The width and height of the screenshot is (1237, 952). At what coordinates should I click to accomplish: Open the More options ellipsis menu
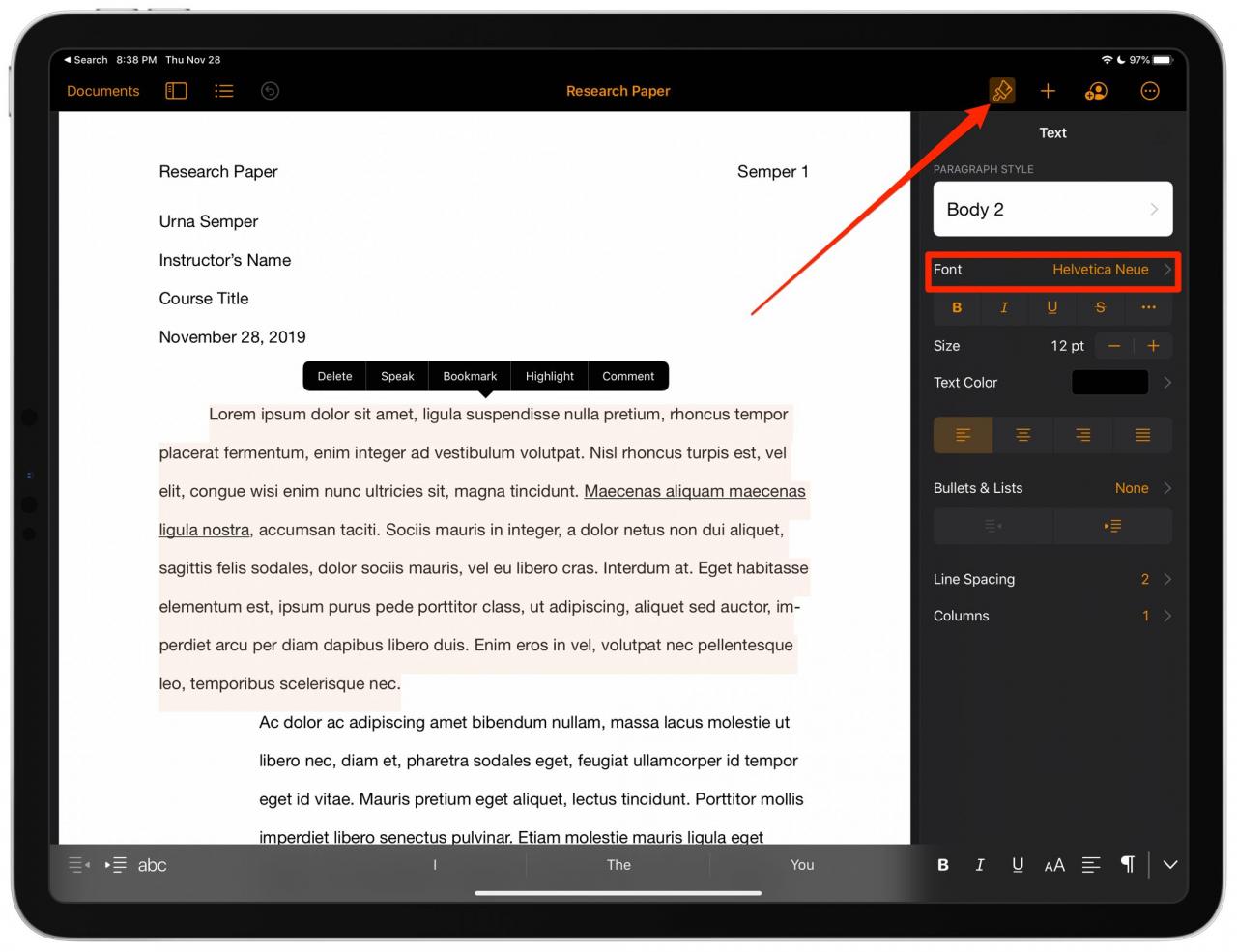coord(1150,91)
